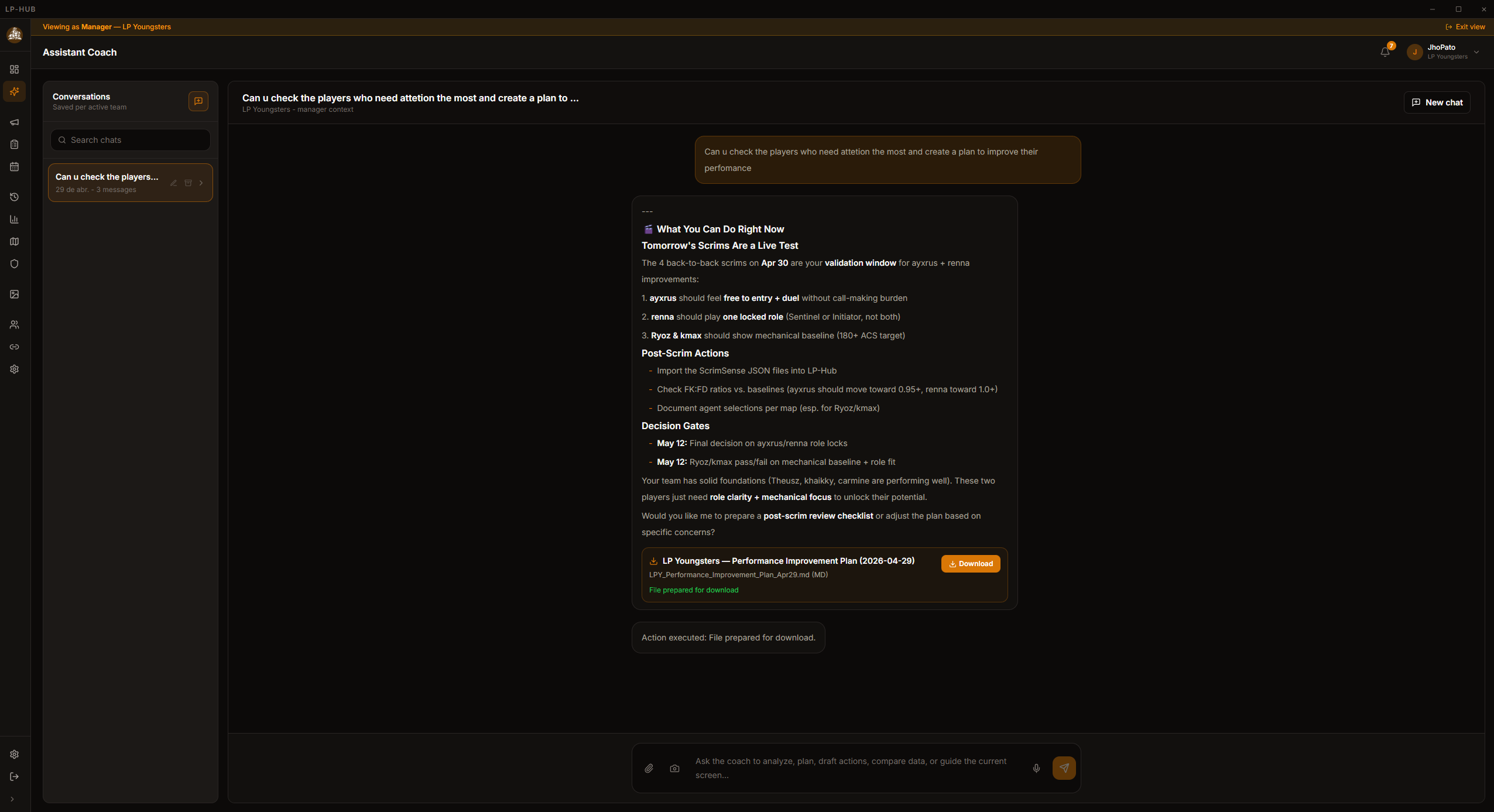Open the shield icon in sidebar
This screenshot has width=1494, height=812.
click(x=15, y=264)
